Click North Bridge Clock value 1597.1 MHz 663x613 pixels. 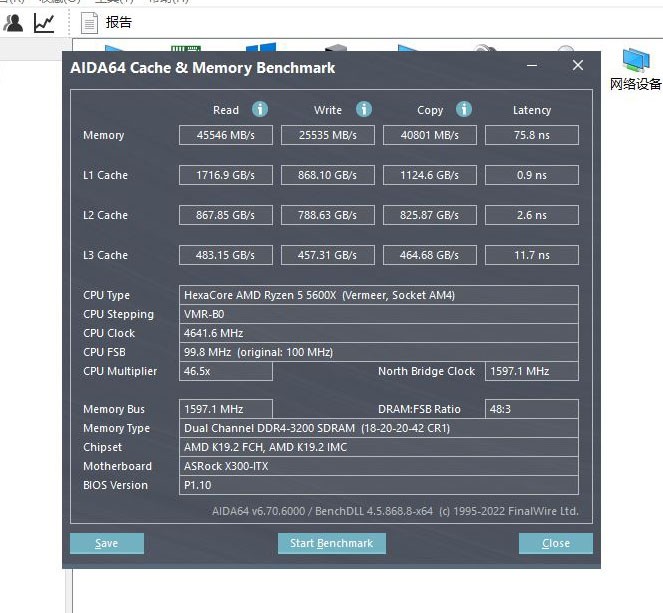(x=531, y=371)
